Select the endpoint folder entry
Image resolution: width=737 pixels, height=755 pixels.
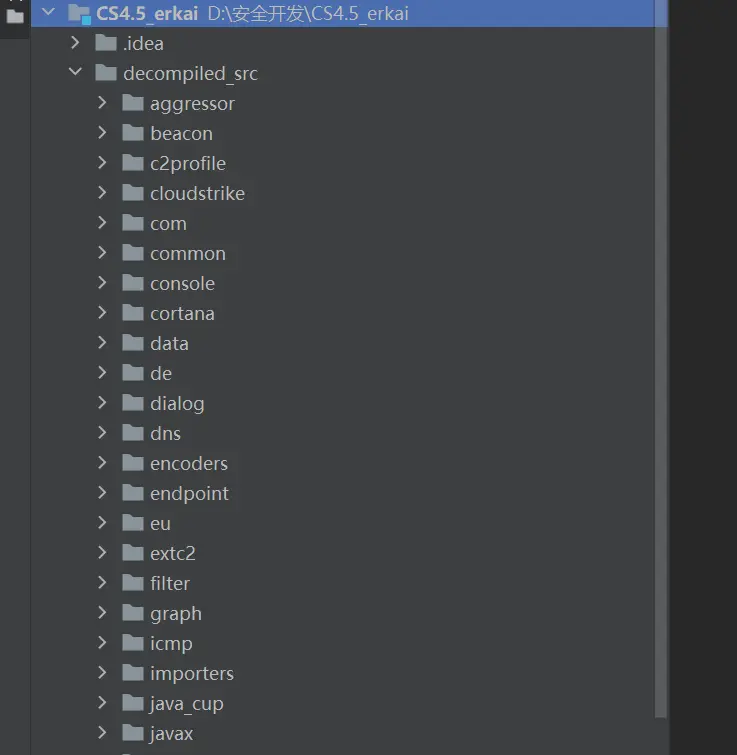(189, 493)
